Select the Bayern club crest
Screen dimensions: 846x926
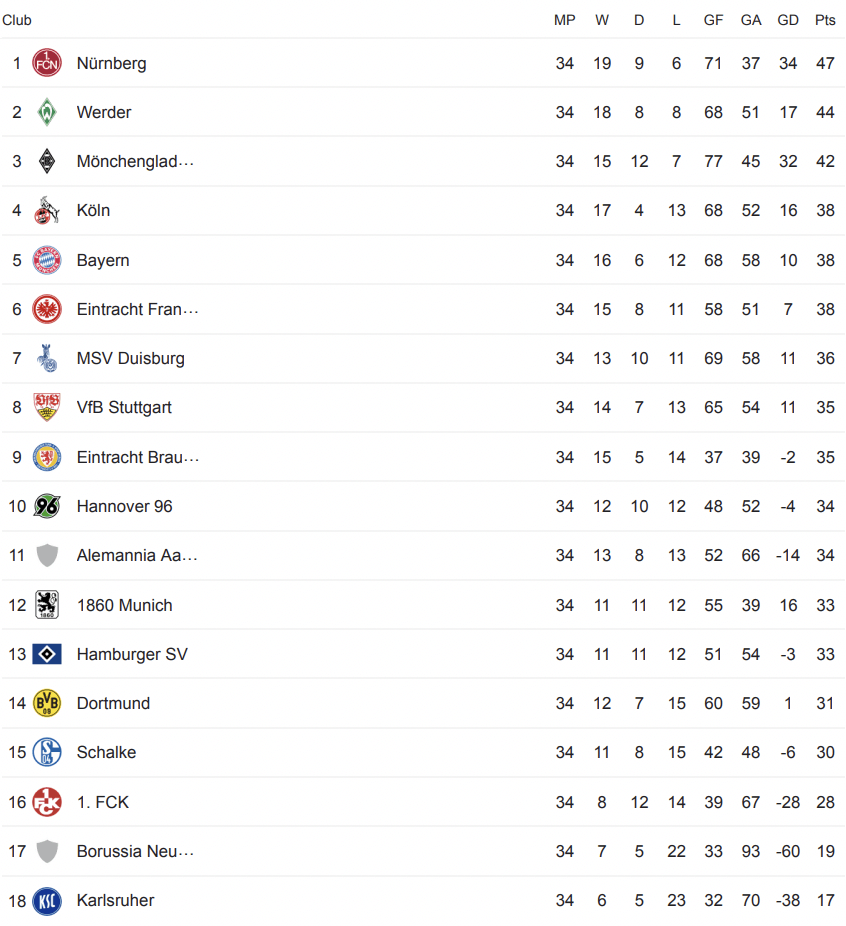pyautogui.click(x=47, y=260)
